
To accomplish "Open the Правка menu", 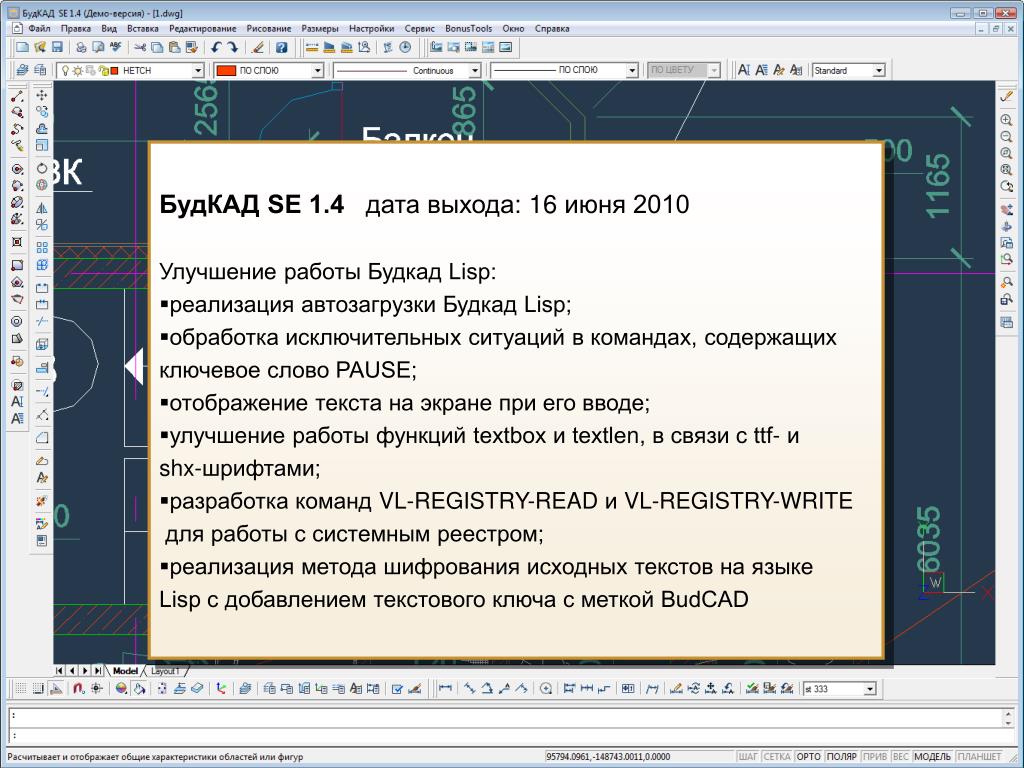I will point(76,29).
